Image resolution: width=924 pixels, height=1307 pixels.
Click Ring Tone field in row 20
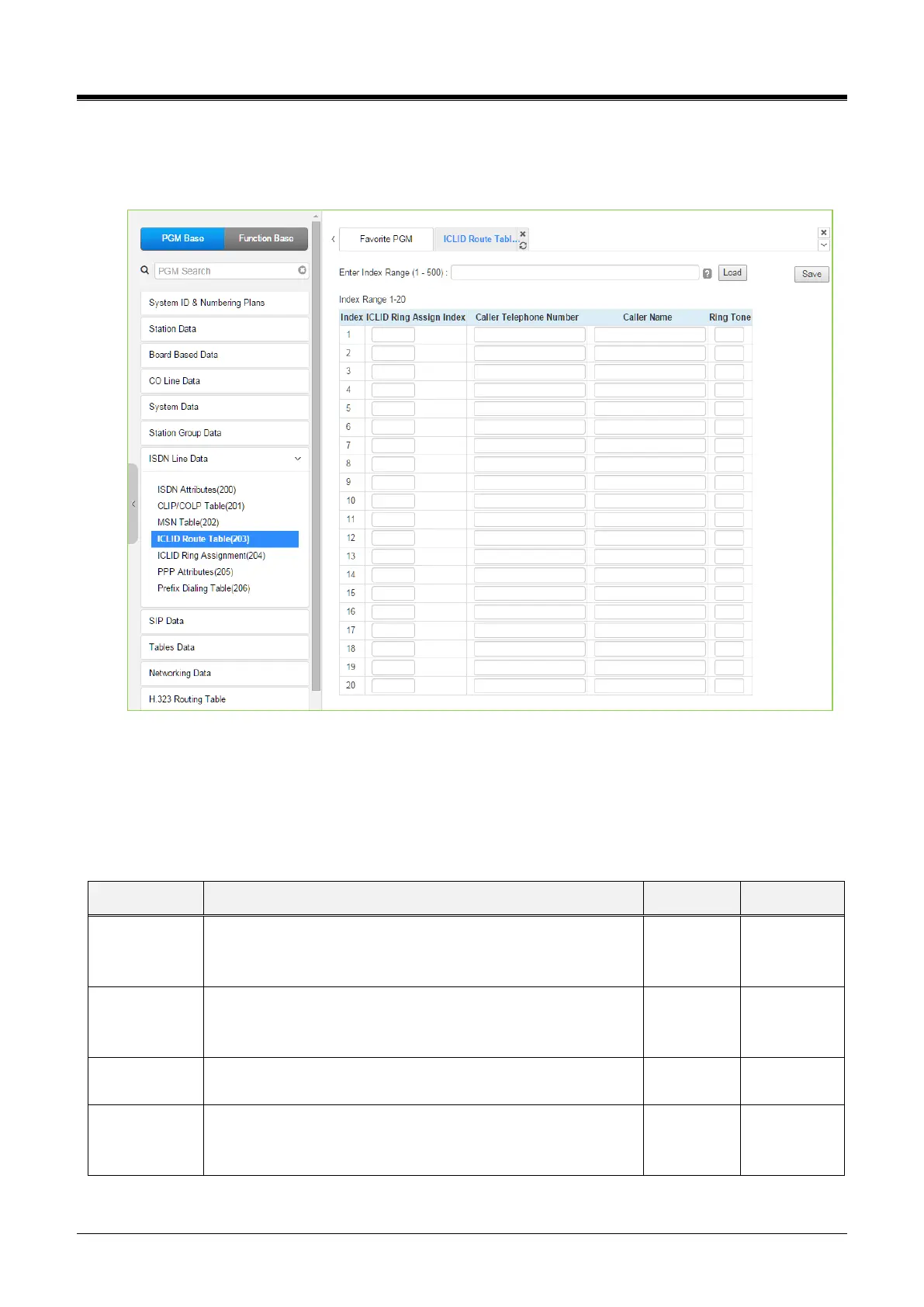[729, 685]
